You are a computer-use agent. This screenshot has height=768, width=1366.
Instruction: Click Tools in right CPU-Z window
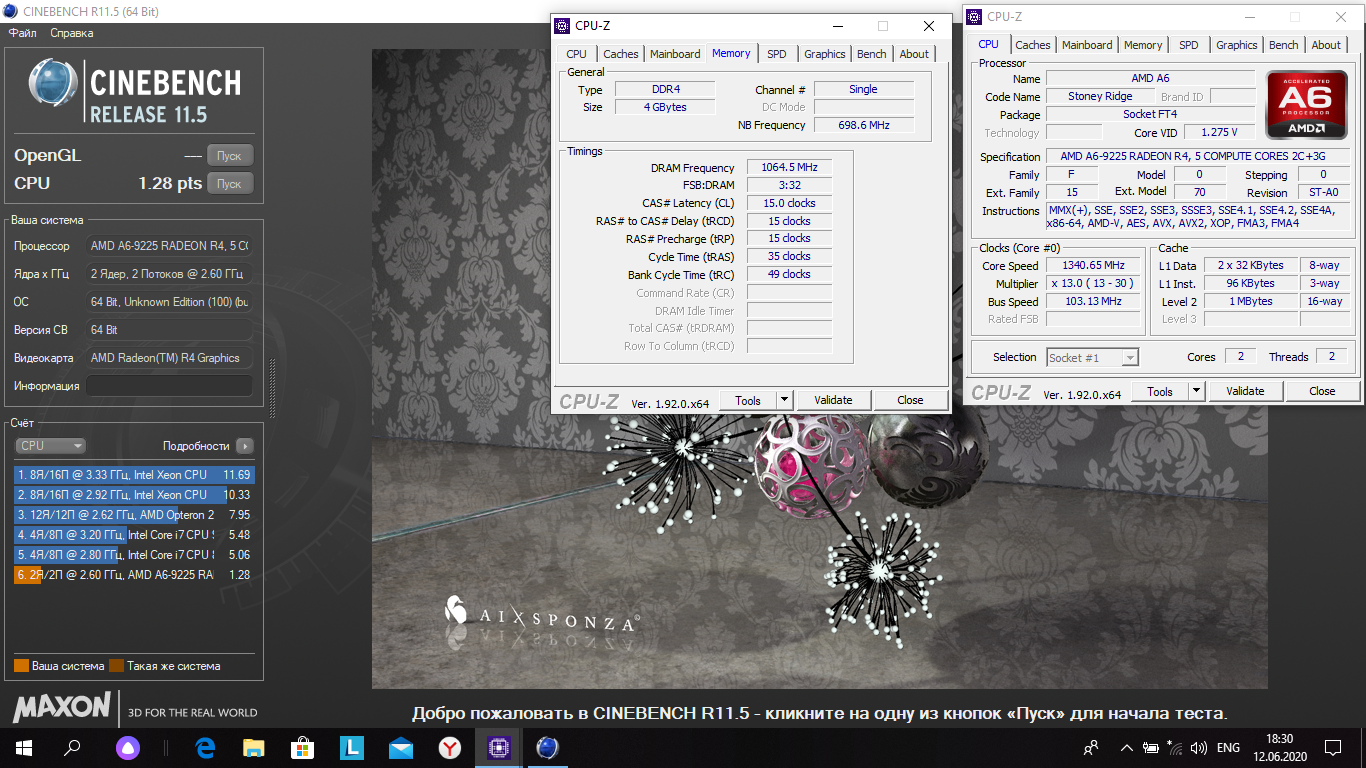pos(1160,391)
